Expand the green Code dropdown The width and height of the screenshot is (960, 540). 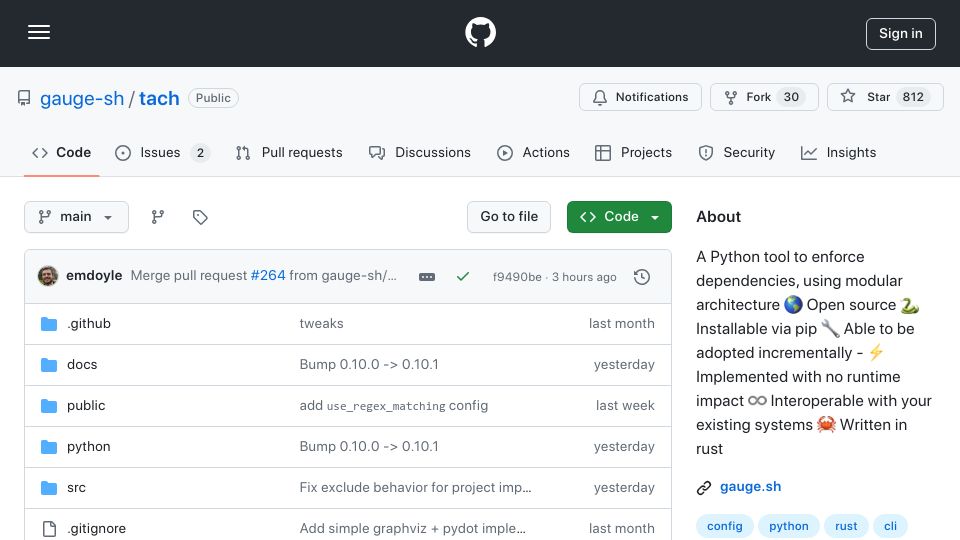pyautogui.click(x=619, y=217)
